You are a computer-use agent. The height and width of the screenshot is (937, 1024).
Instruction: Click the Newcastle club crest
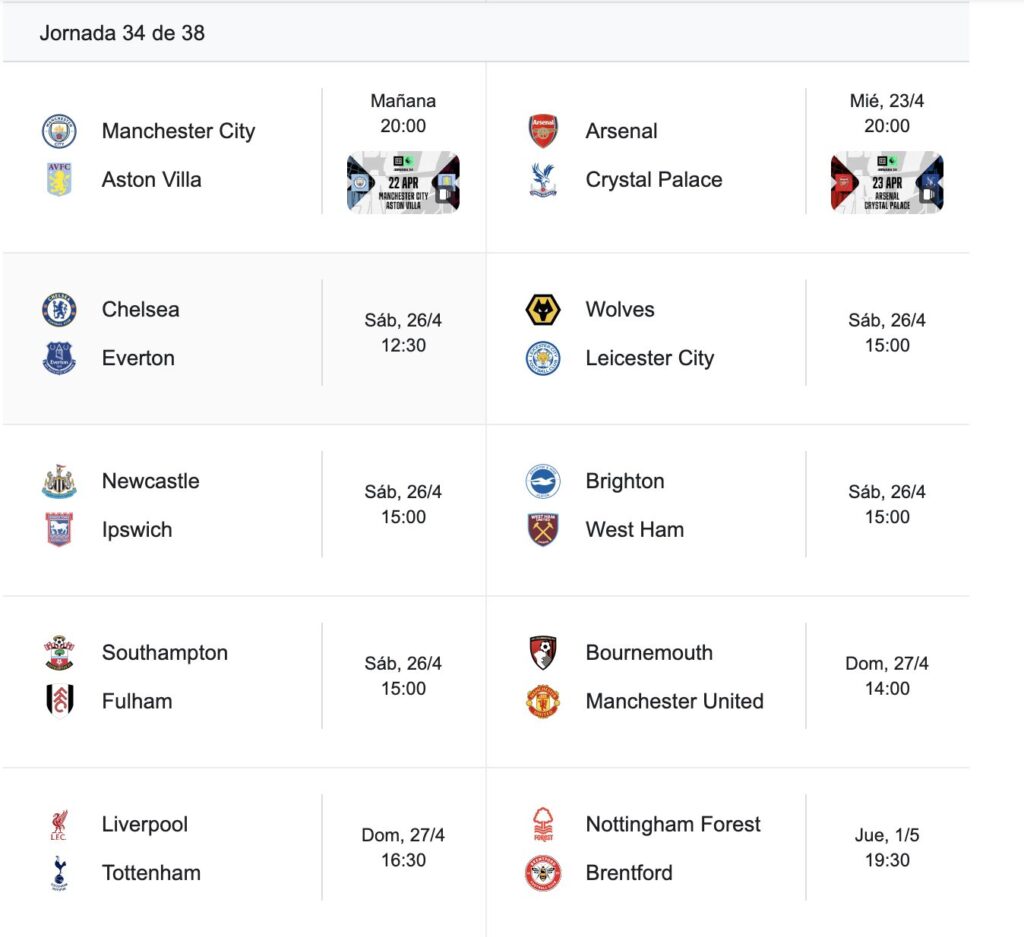click(59, 481)
